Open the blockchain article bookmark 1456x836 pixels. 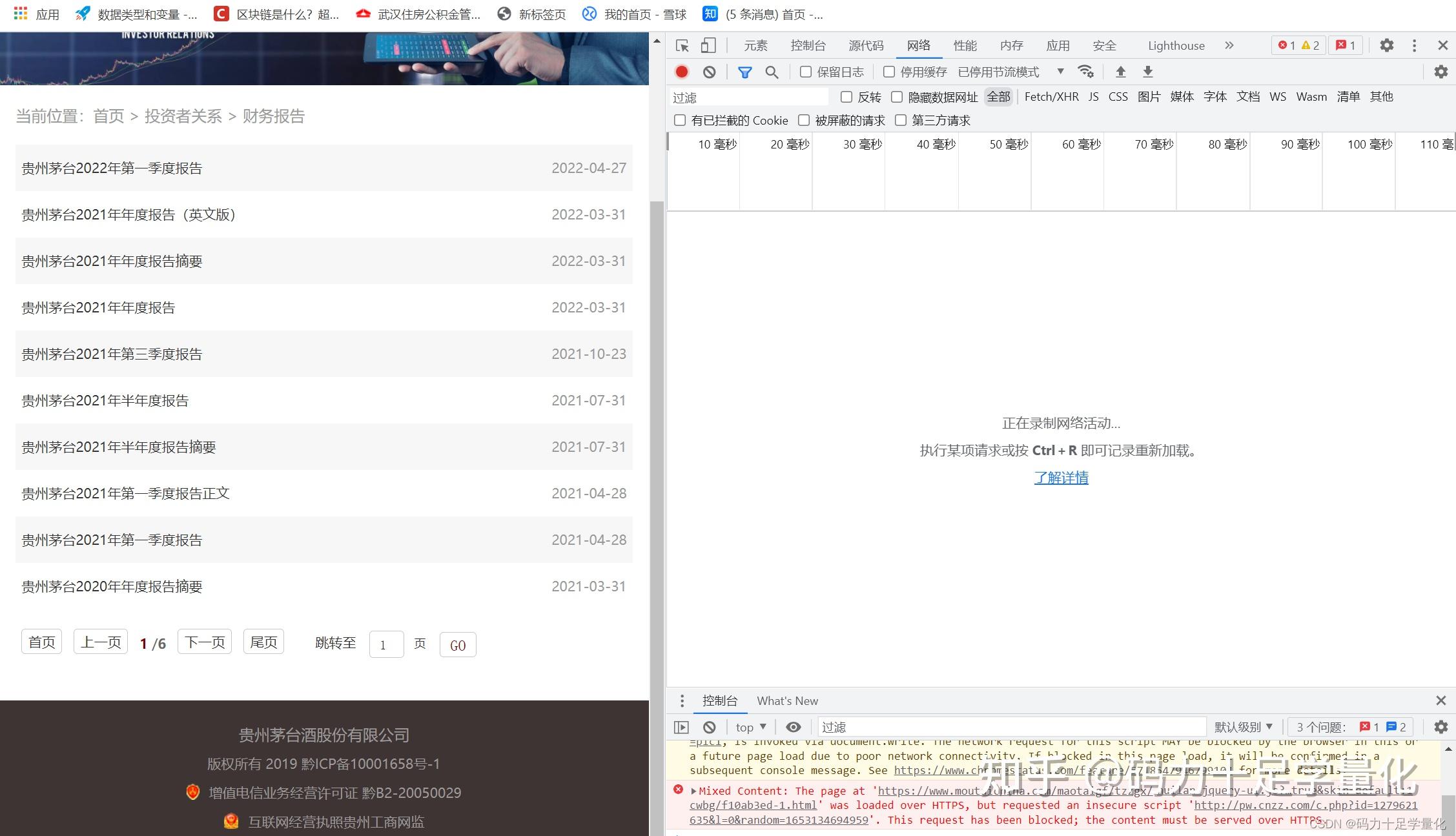coord(276,14)
